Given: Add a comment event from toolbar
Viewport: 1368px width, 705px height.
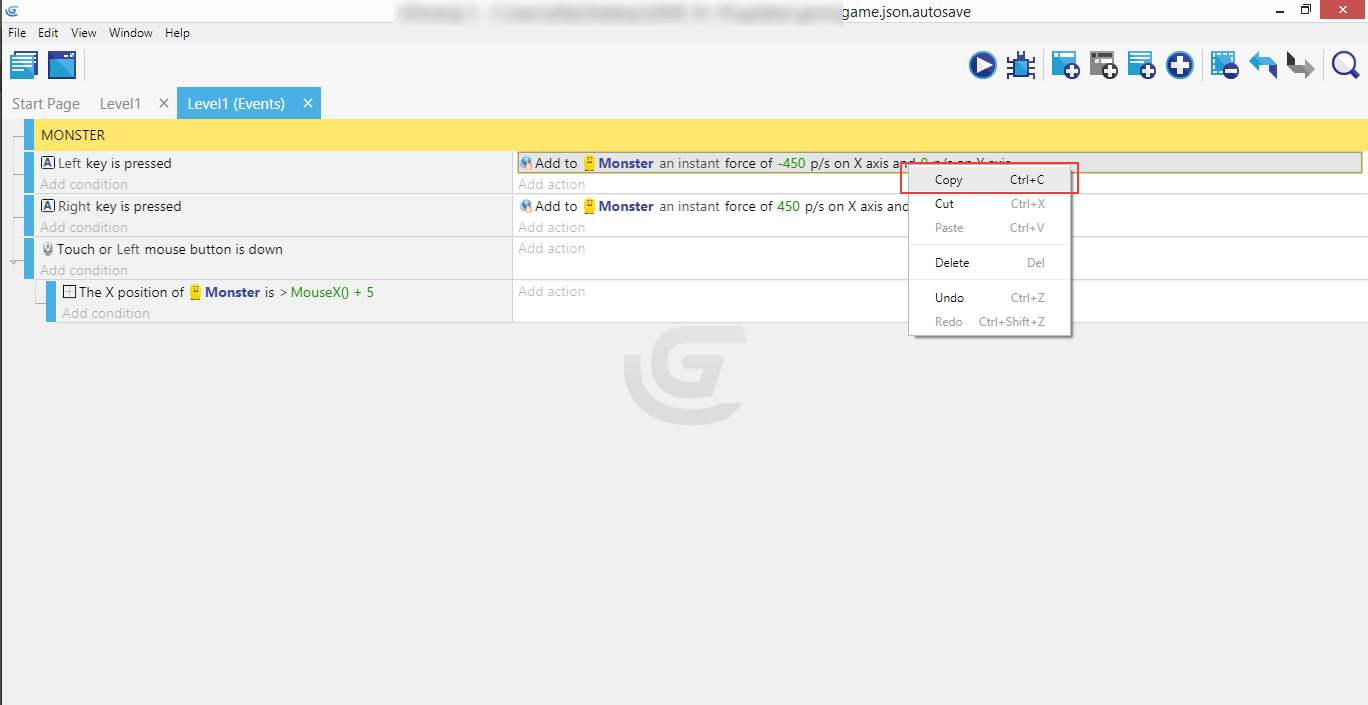Looking at the screenshot, I should point(1141,66).
